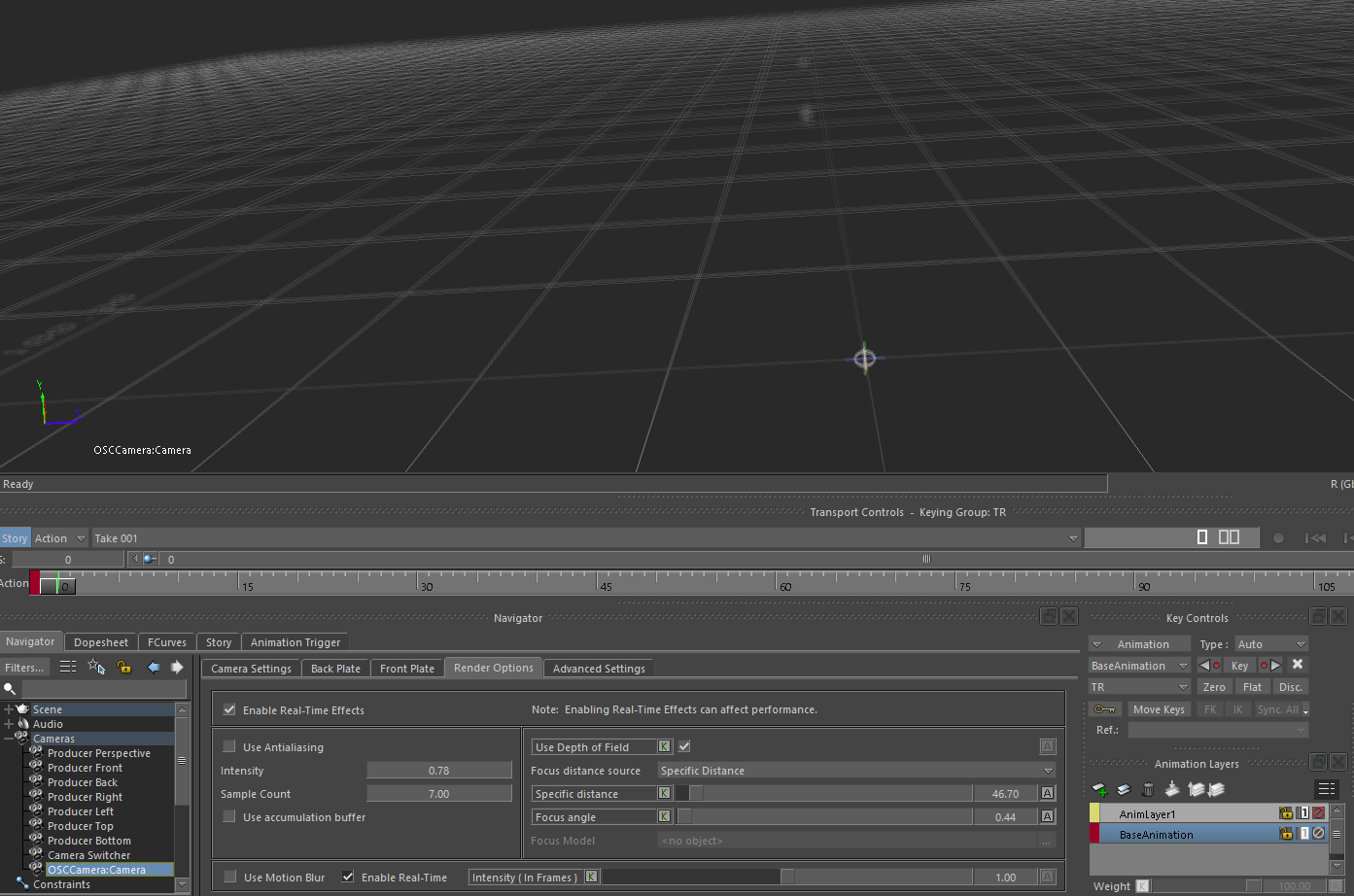The image size is (1354, 896).
Task: Click the Specific distance slider
Action: (x=824, y=794)
